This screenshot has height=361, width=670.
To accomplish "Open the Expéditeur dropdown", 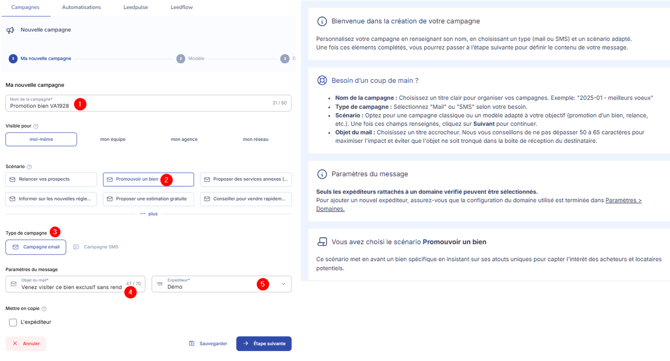I will pyautogui.click(x=222, y=284).
